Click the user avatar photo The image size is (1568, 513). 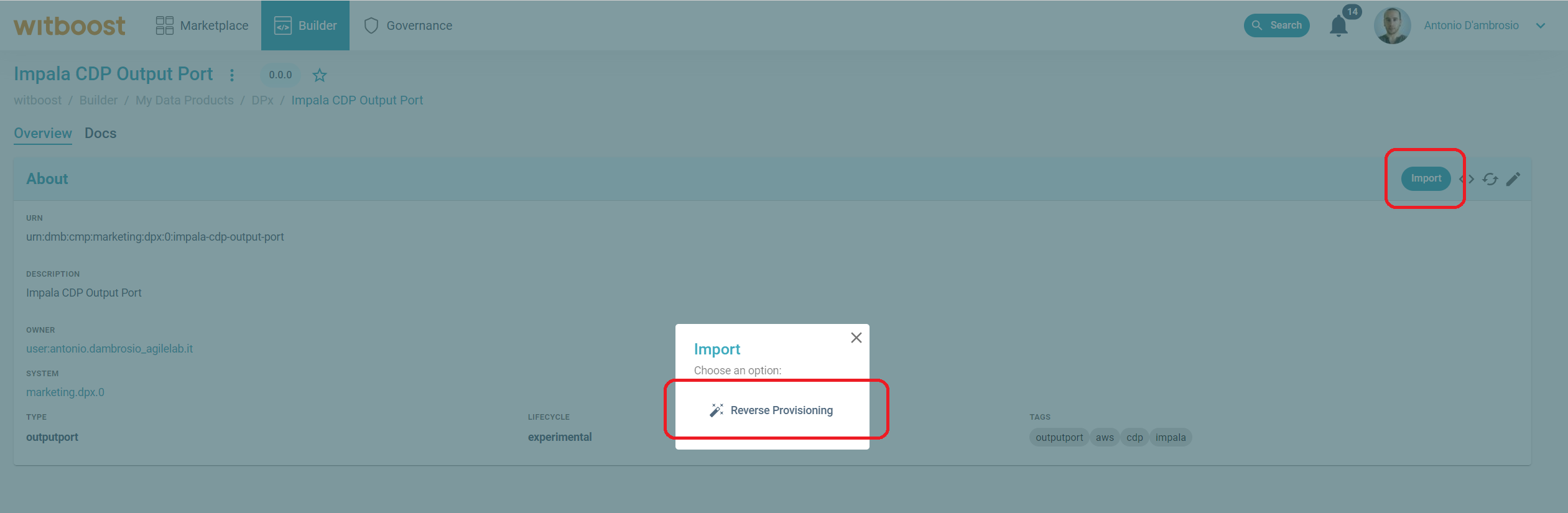pos(1392,25)
